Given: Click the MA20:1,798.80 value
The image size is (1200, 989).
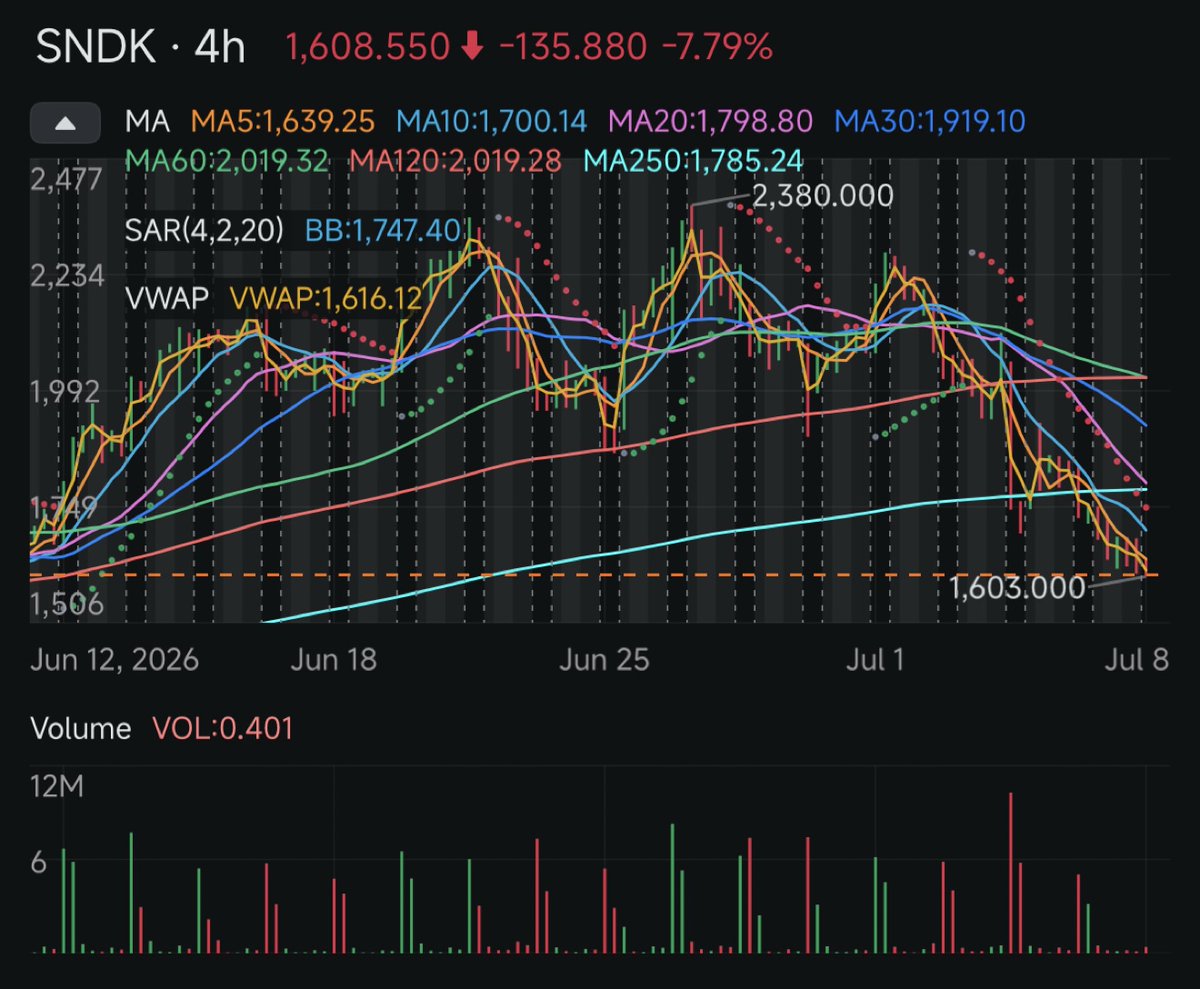Looking at the screenshot, I should [x=711, y=123].
